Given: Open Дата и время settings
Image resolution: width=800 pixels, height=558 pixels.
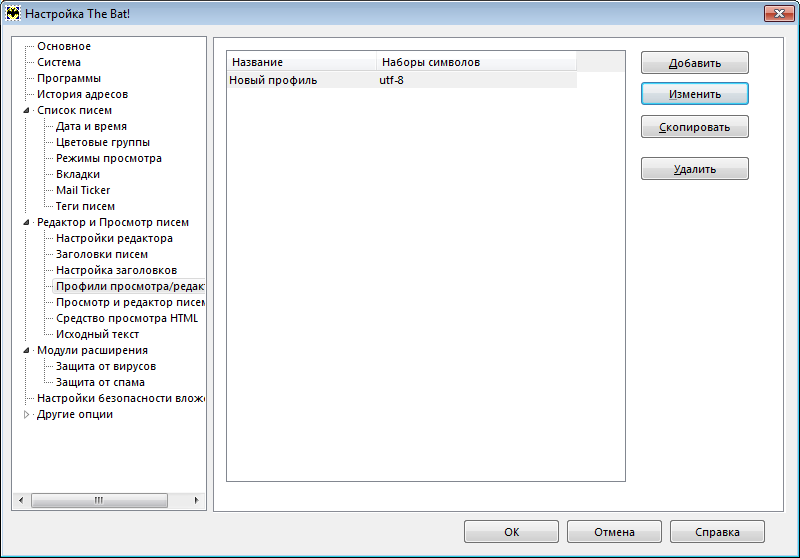Looking at the screenshot, I should [x=91, y=126].
